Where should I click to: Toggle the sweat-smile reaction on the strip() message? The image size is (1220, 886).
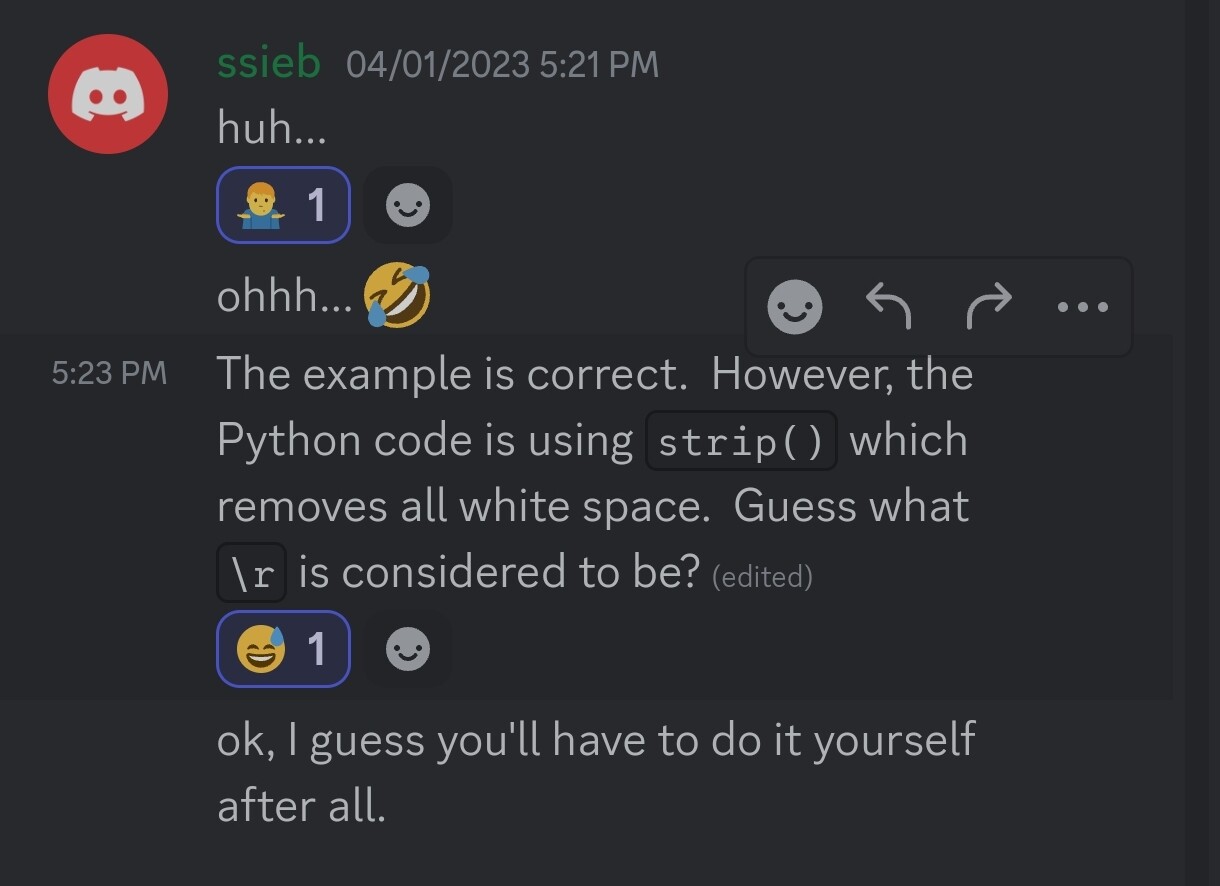pos(283,649)
